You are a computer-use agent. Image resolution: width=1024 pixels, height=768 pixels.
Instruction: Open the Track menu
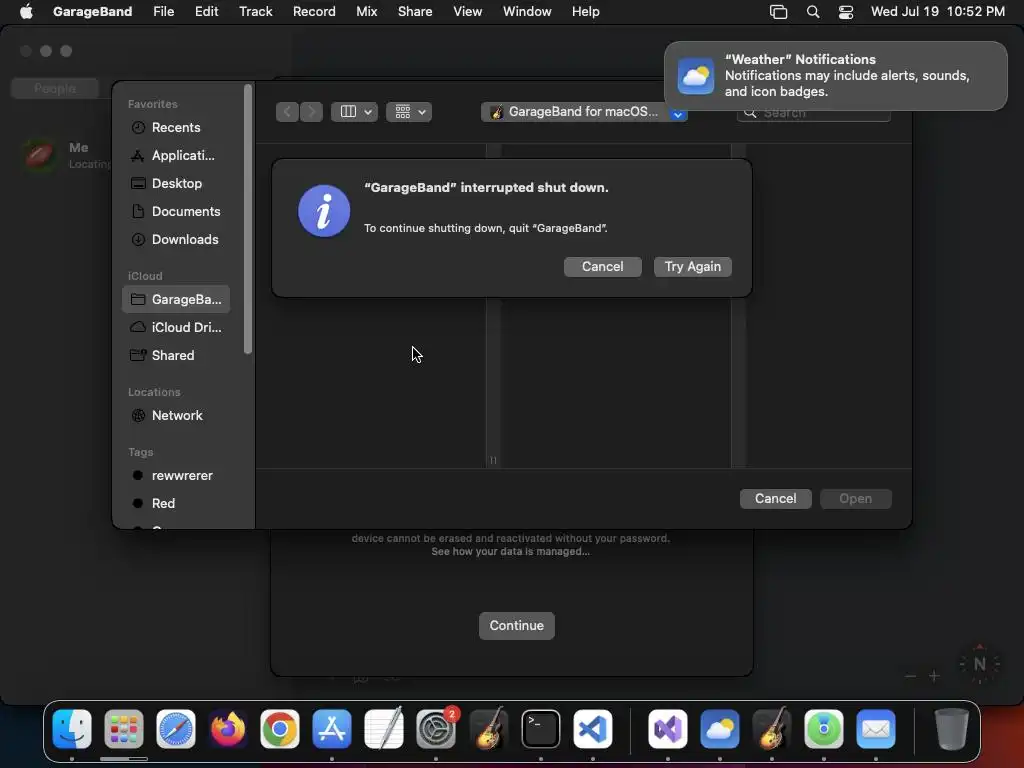[x=255, y=12]
